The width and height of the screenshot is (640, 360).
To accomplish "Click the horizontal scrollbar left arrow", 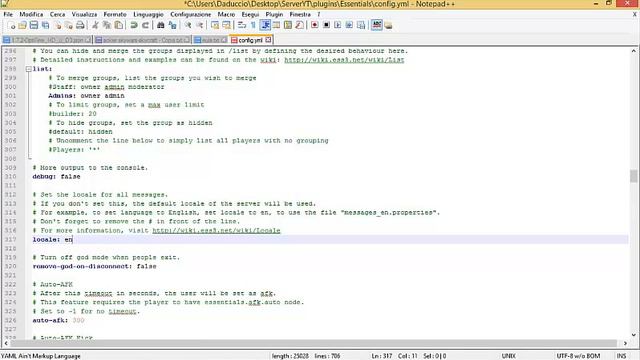I will (x=6, y=343).
